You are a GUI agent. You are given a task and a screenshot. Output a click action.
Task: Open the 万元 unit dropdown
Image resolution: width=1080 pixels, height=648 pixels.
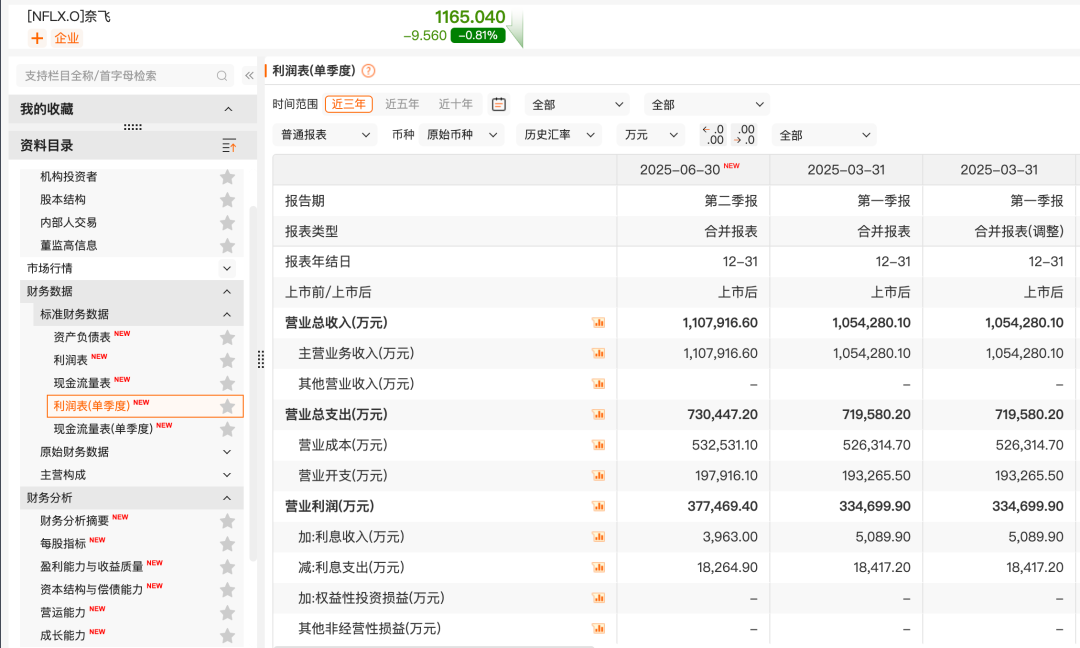(x=650, y=135)
